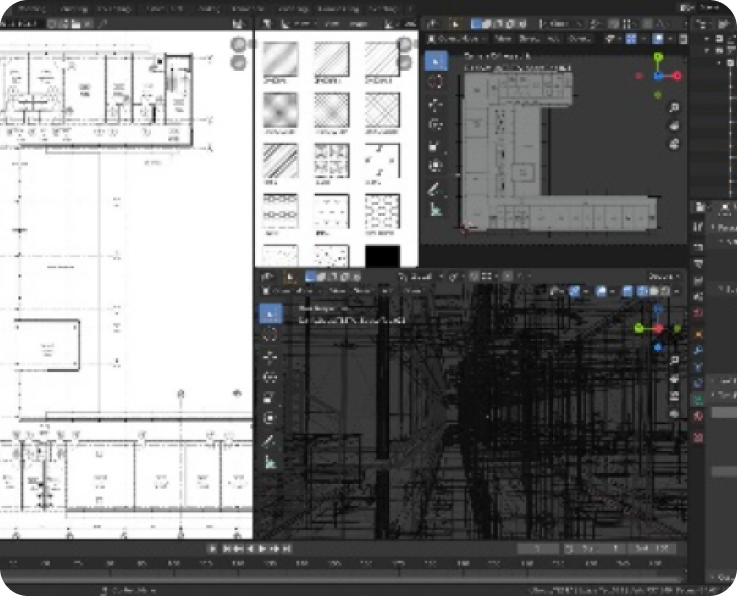Screen dimensions: 737x596
Task: Select the solid black hatch pattern thumbnail
Action: 383,256
